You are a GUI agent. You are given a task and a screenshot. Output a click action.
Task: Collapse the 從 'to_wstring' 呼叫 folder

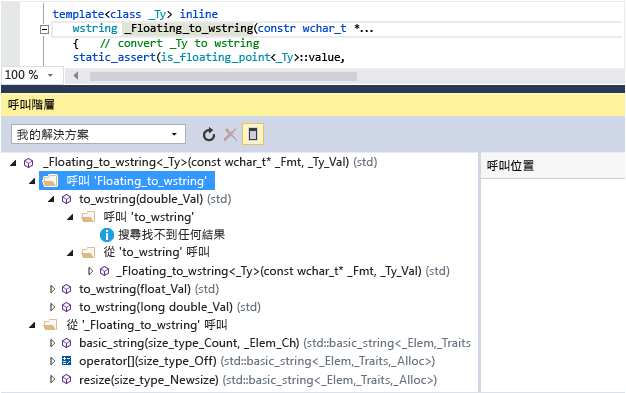pos(71,253)
